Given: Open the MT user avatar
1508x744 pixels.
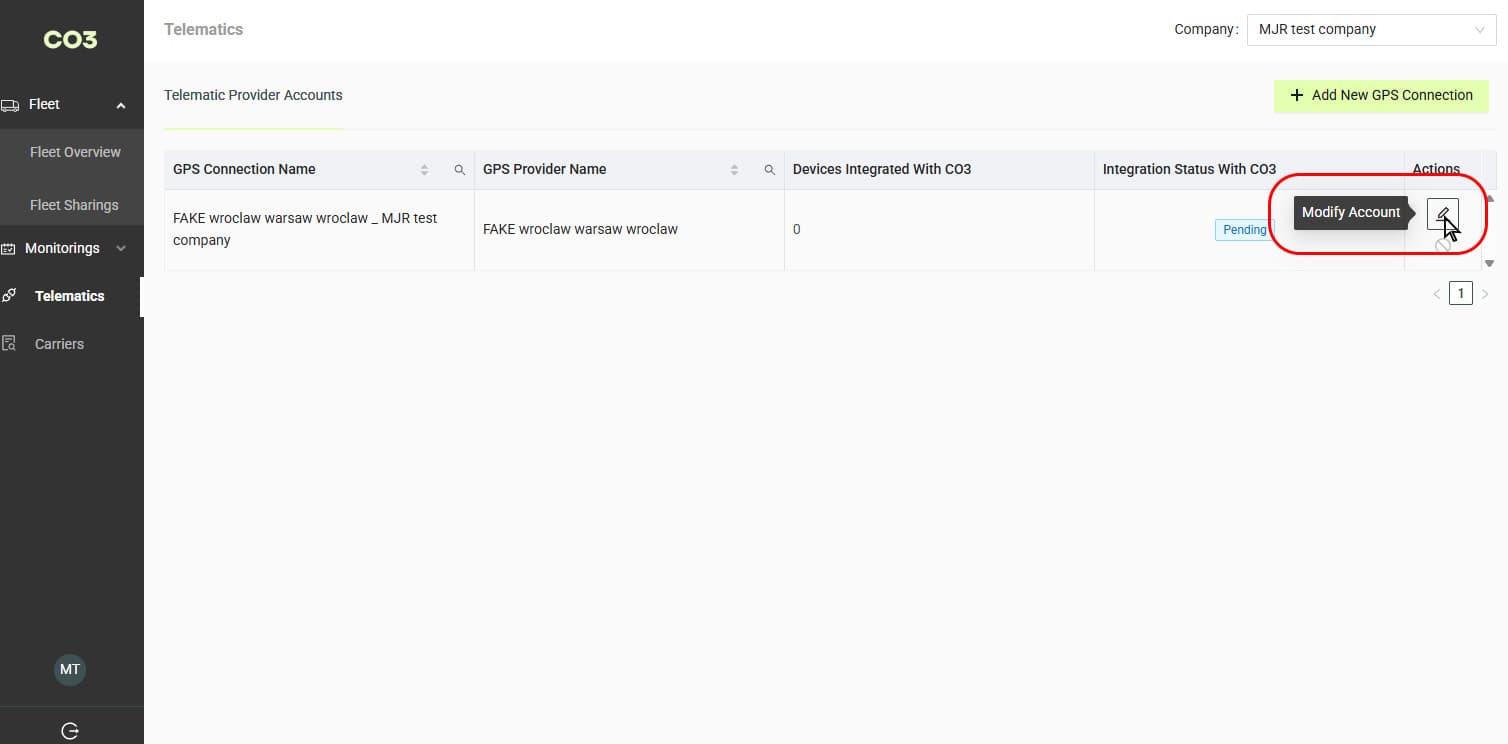Looking at the screenshot, I should 70,669.
